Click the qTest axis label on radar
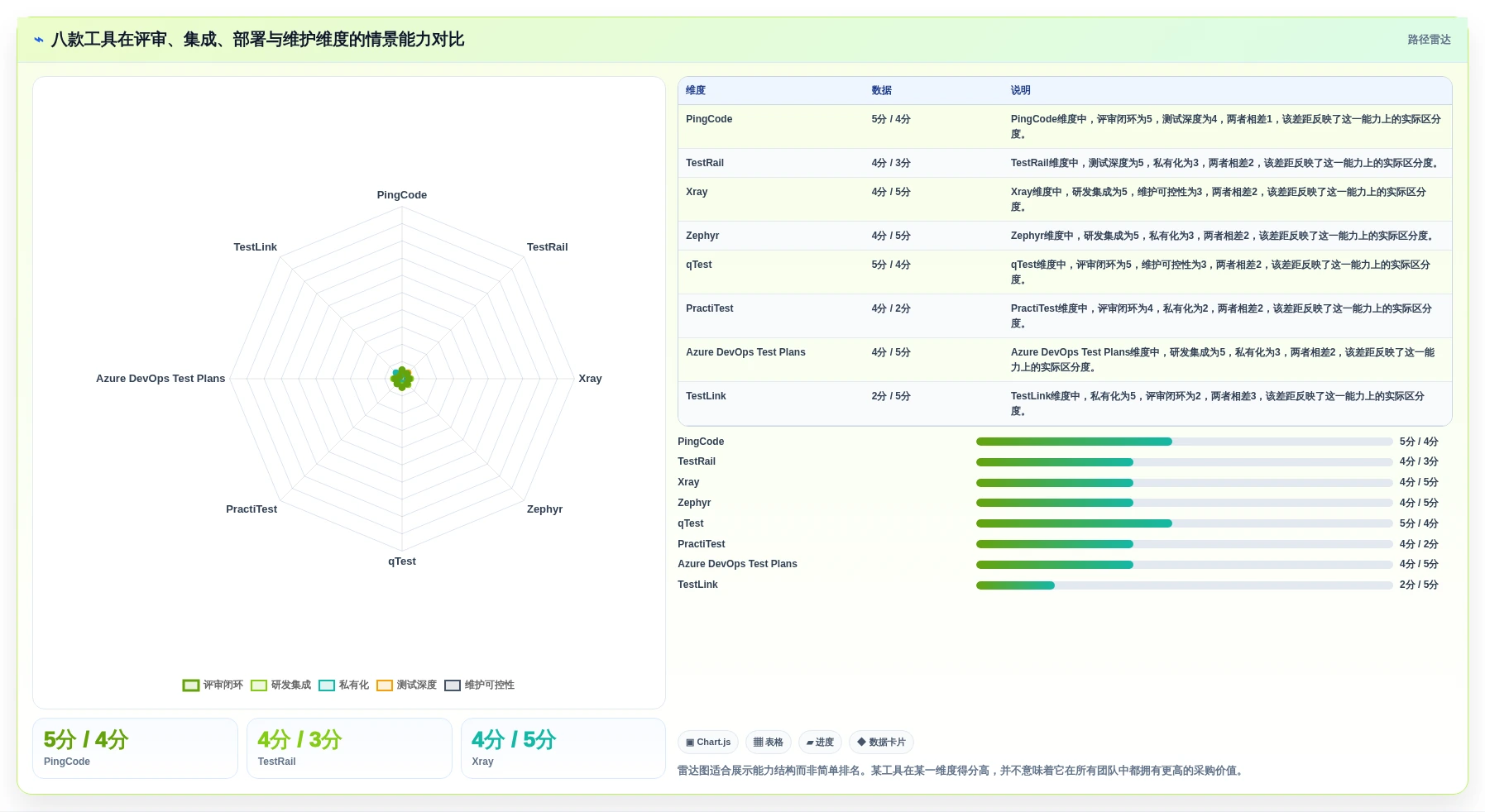Screen dimensions: 1485x812 pos(402,561)
